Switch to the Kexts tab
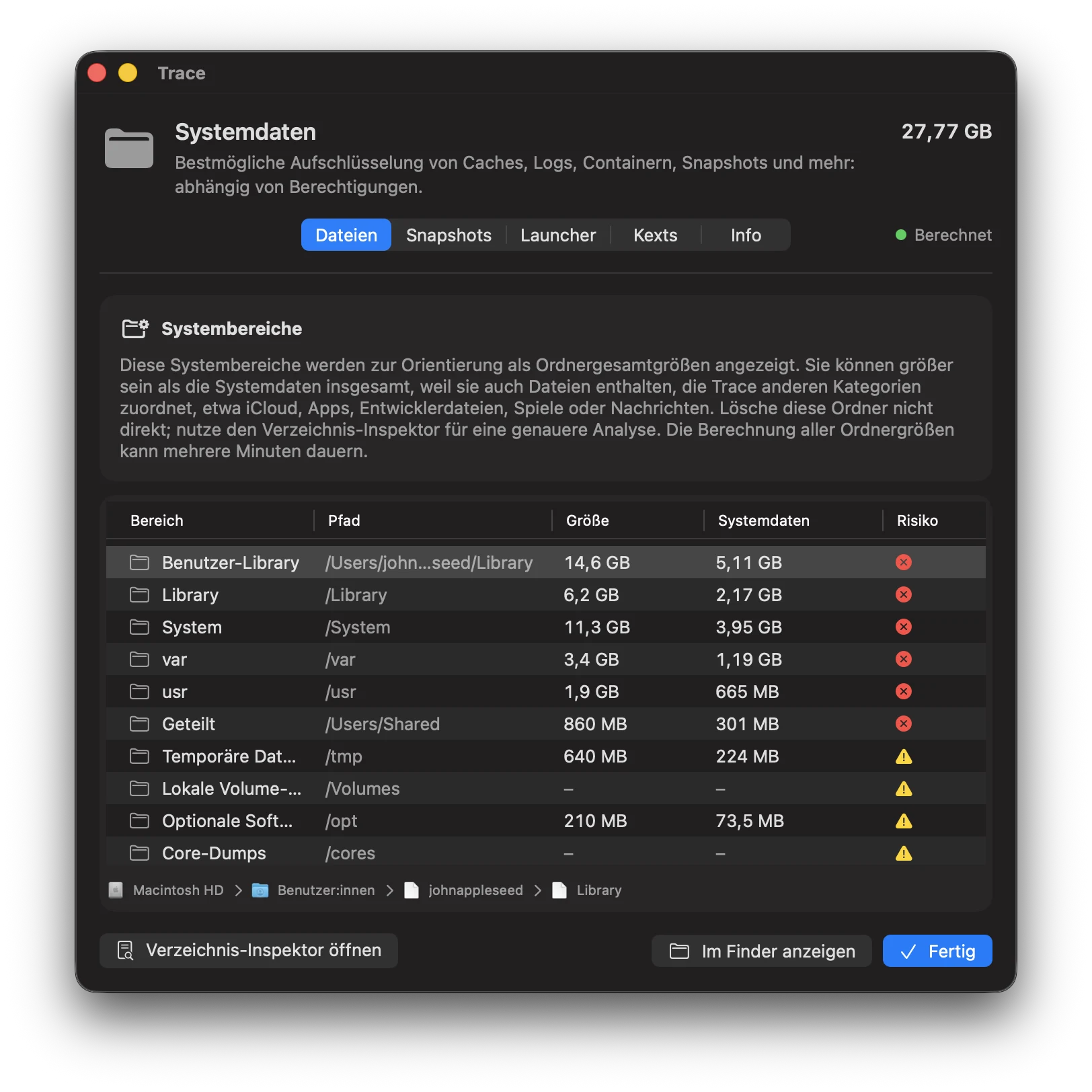Viewport: 1092px width, 1092px height. 655,235
